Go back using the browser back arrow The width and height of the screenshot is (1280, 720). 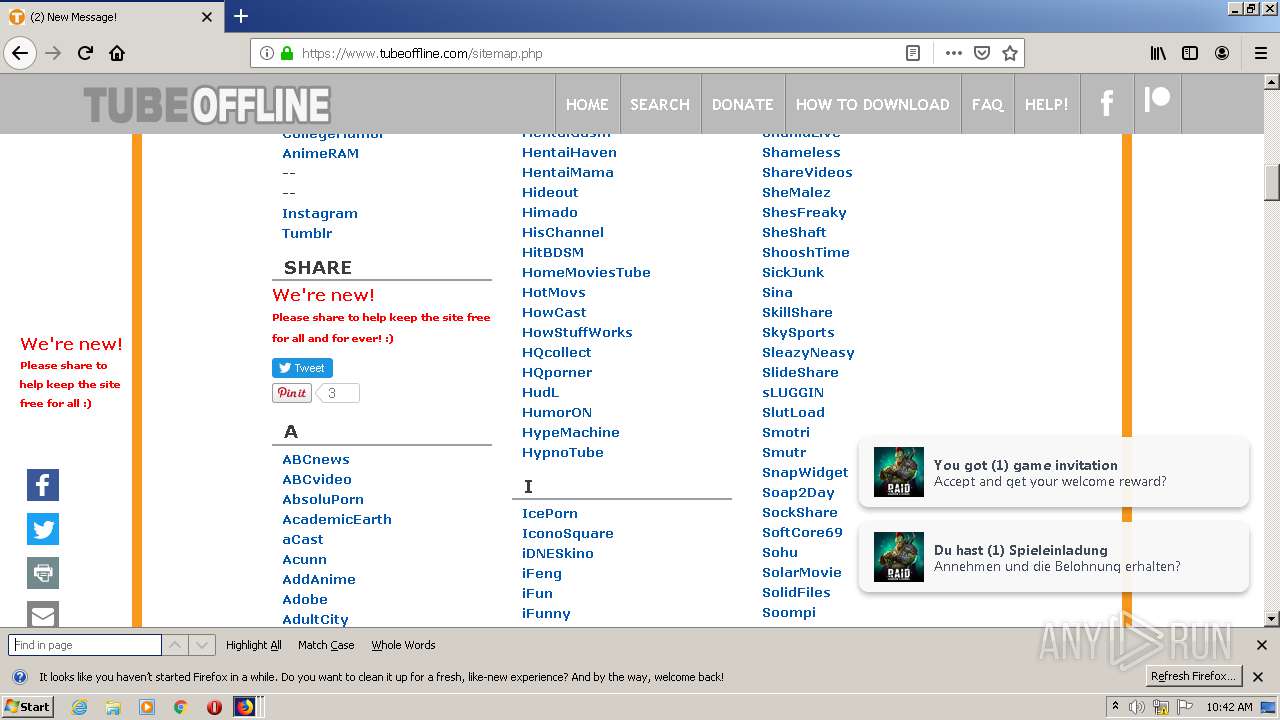20,53
